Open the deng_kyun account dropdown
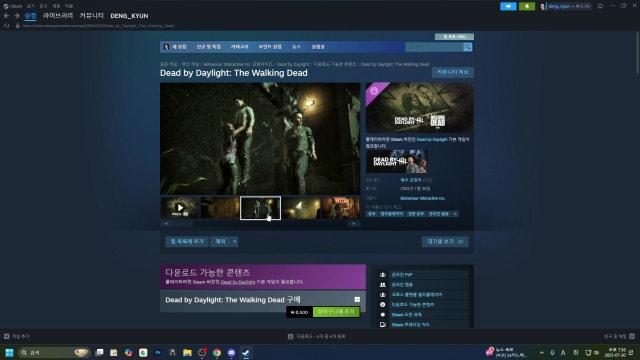Image resolution: width=640 pixels, height=360 pixels. point(566,6)
